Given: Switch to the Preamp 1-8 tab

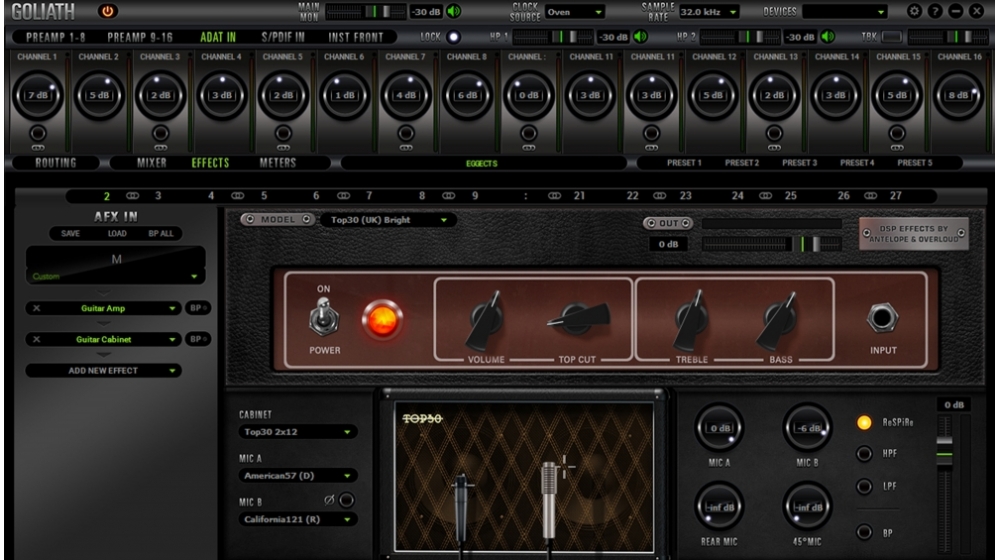Looking at the screenshot, I should pyautogui.click(x=55, y=37).
